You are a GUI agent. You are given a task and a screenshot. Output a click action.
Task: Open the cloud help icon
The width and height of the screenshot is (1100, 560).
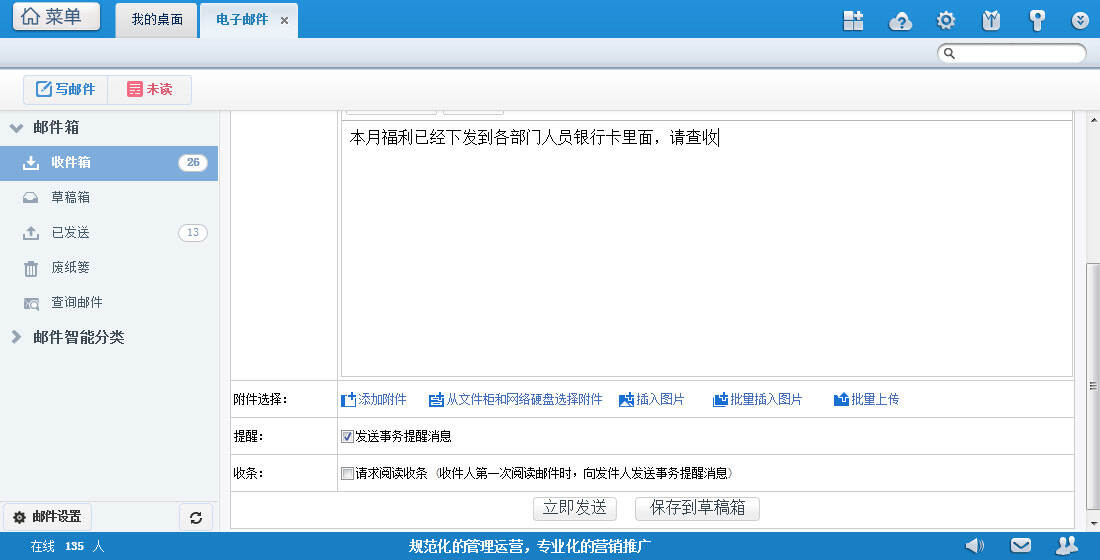[900, 20]
